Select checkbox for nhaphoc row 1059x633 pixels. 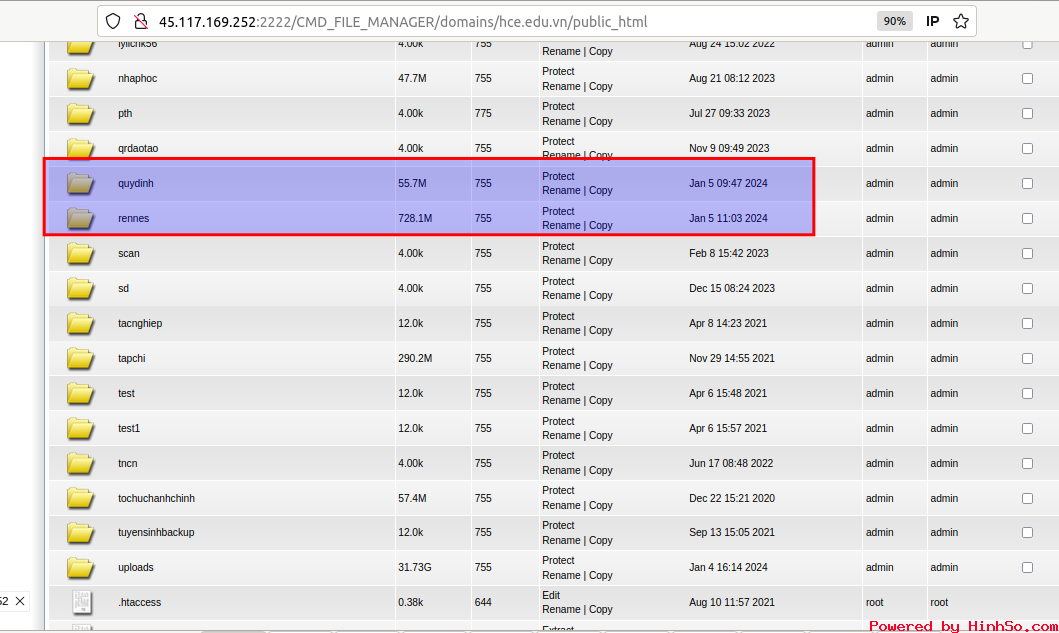tap(1027, 78)
